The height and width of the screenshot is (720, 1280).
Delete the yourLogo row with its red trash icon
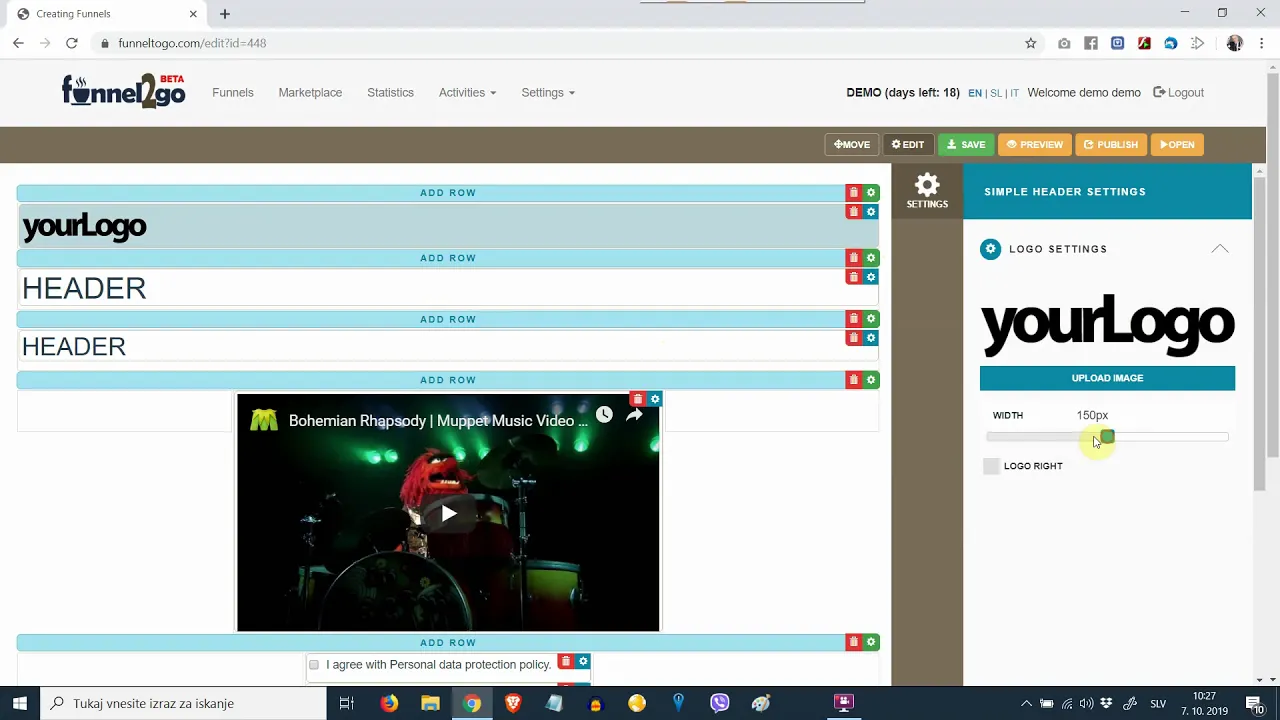[853, 212]
